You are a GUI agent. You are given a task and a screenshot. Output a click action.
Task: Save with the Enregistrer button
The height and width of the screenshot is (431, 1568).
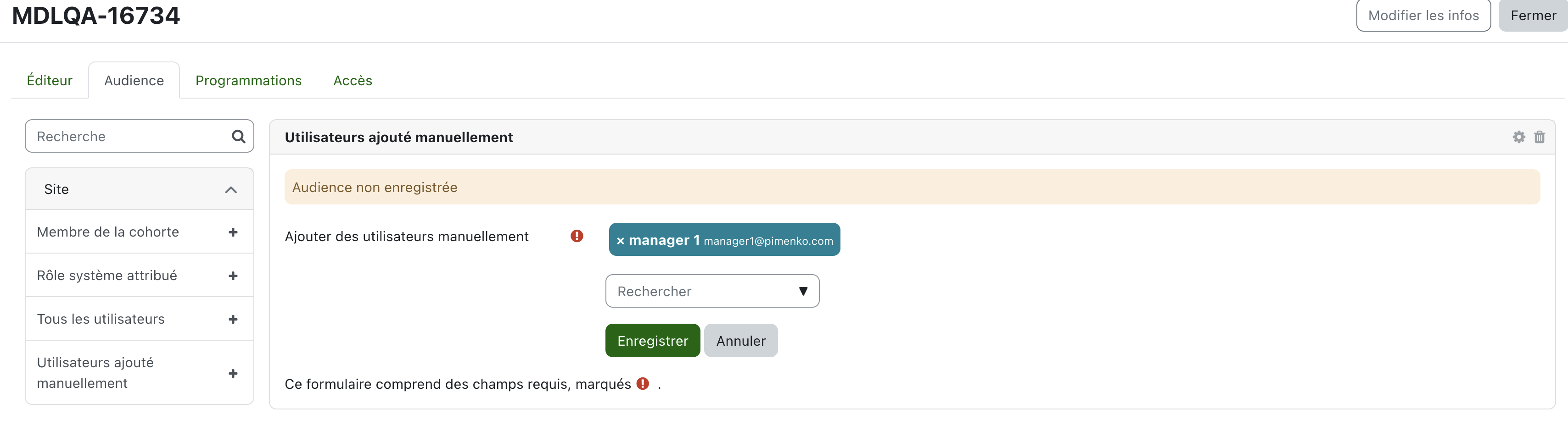click(x=653, y=340)
